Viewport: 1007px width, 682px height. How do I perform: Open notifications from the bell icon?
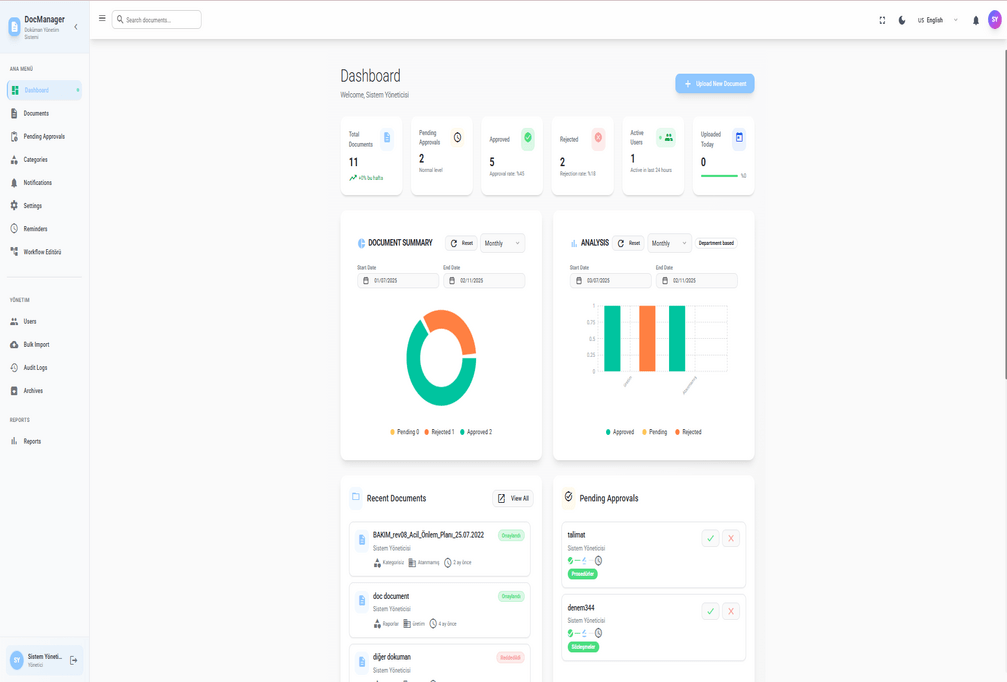pyautogui.click(x=975, y=19)
